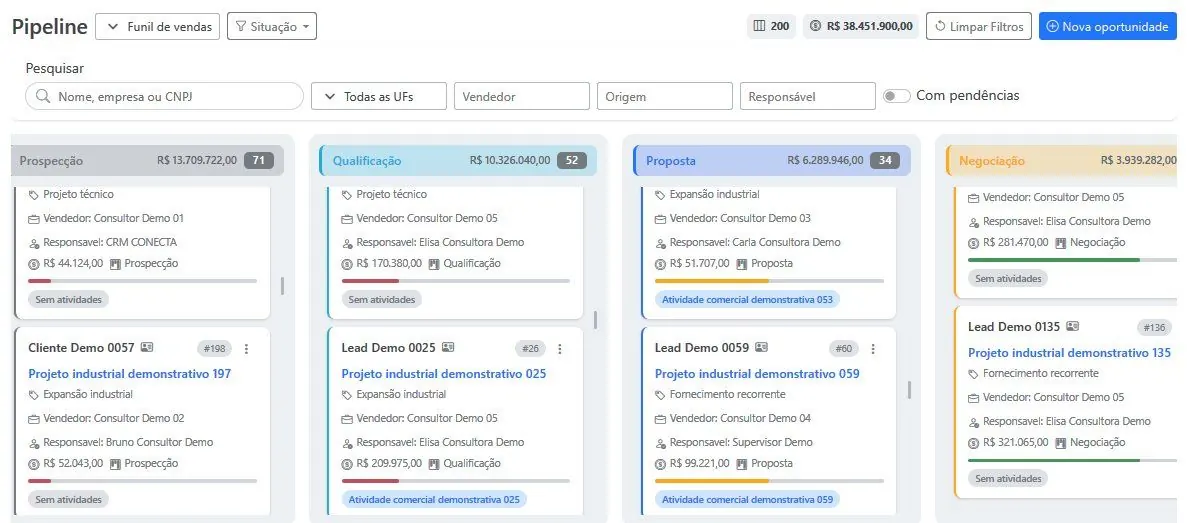Click the Qualificação column scrollbar
This screenshot has height=523, width=1187.
[595, 319]
